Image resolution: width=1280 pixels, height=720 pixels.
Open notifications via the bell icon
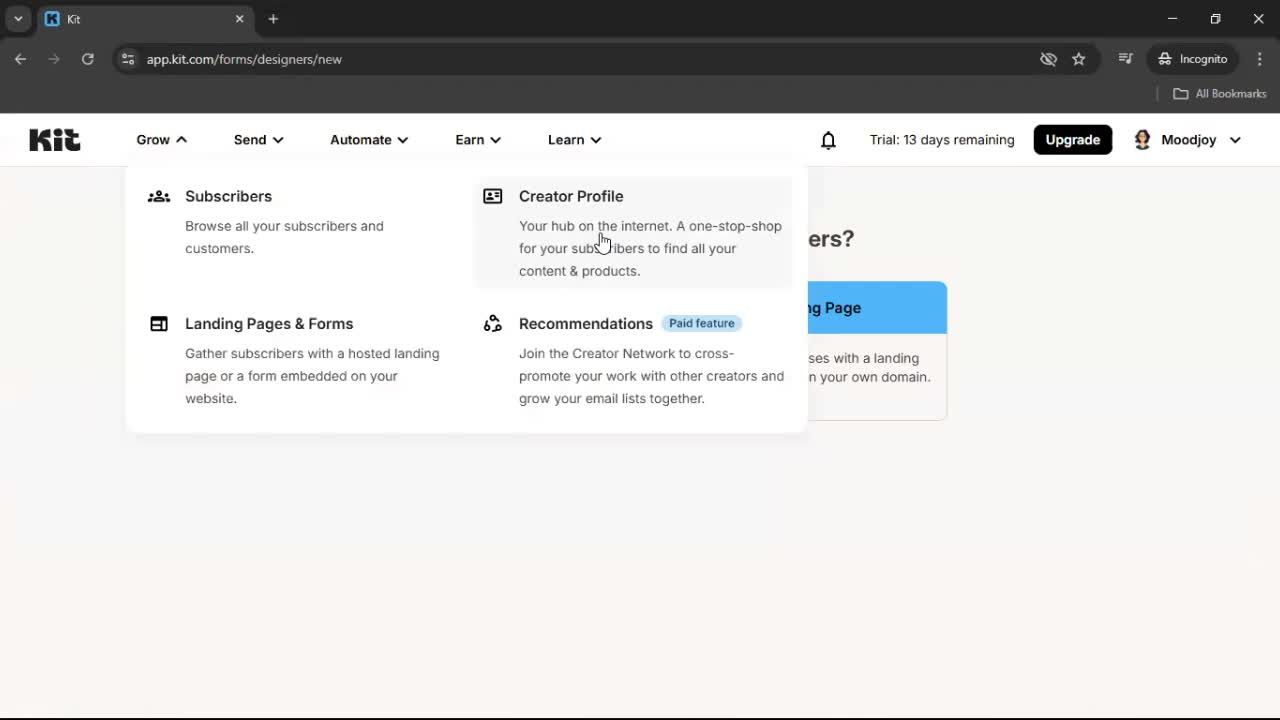[828, 140]
